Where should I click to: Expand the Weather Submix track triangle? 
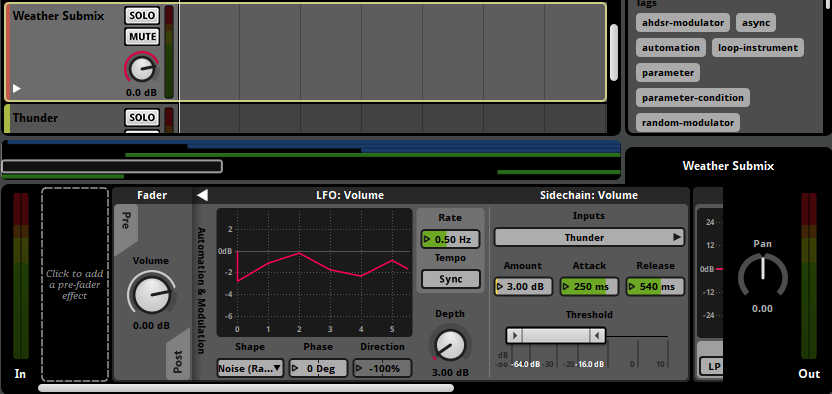pos(17,88)
